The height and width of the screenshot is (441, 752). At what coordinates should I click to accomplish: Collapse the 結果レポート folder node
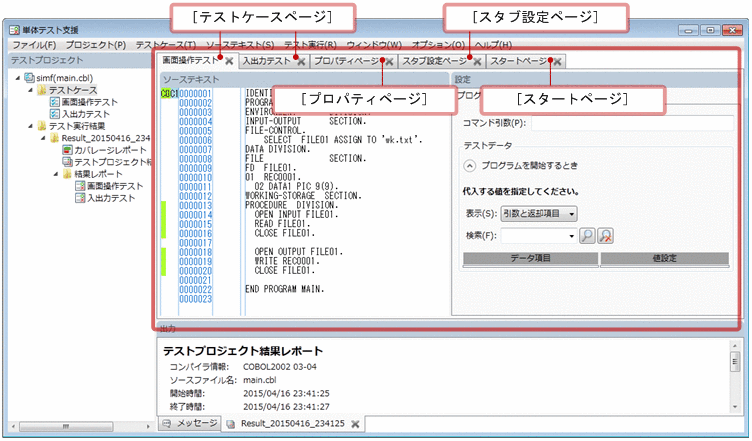pos(56,174)
